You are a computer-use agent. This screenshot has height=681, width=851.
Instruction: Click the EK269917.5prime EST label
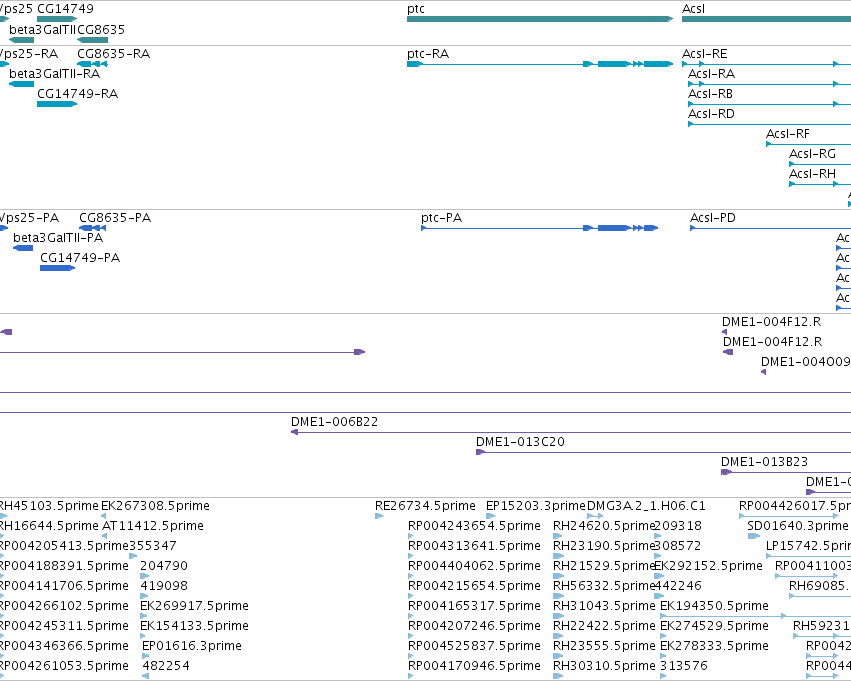(194, 606)
